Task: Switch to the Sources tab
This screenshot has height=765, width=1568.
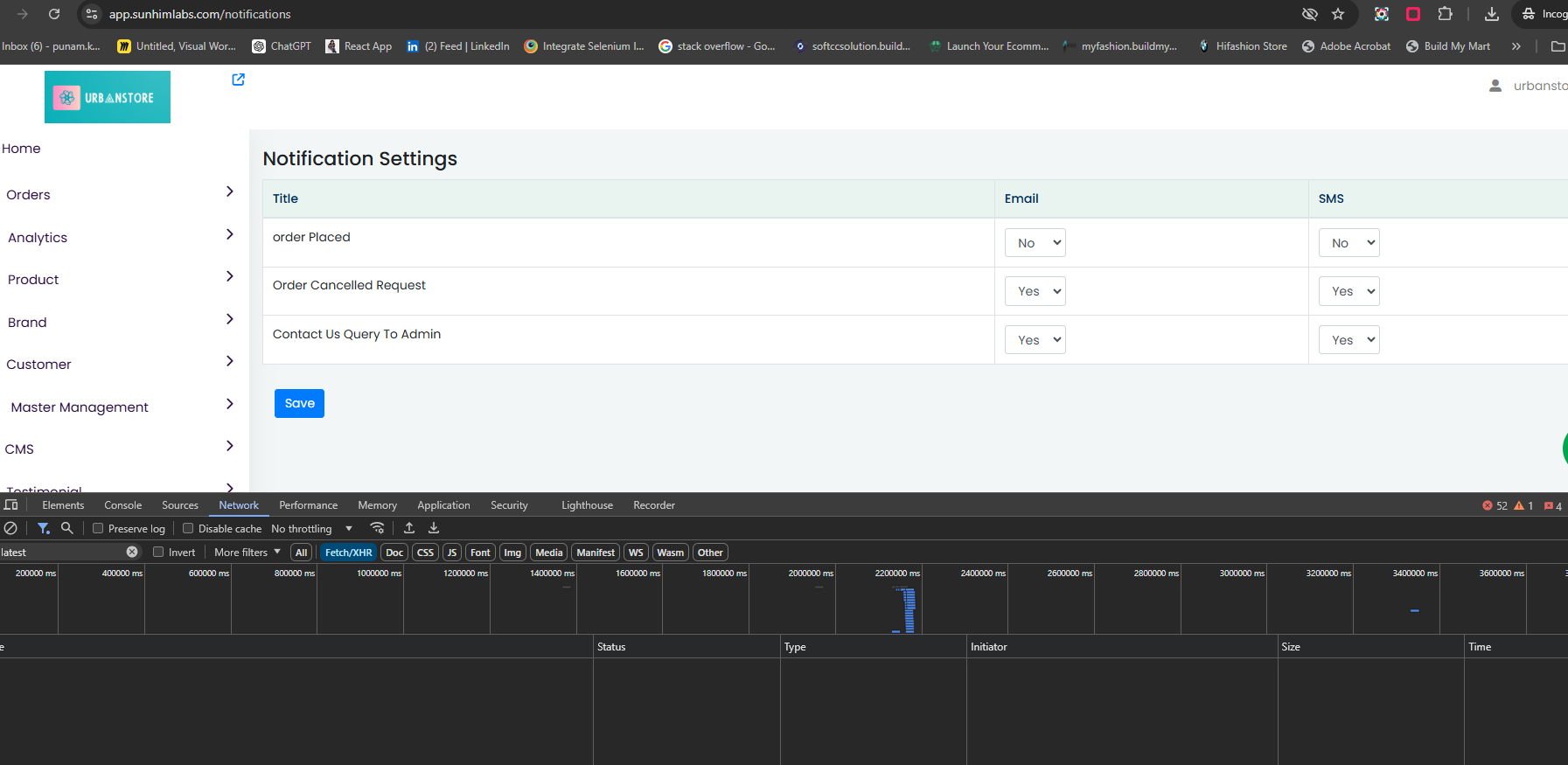Action: point(180,505)
